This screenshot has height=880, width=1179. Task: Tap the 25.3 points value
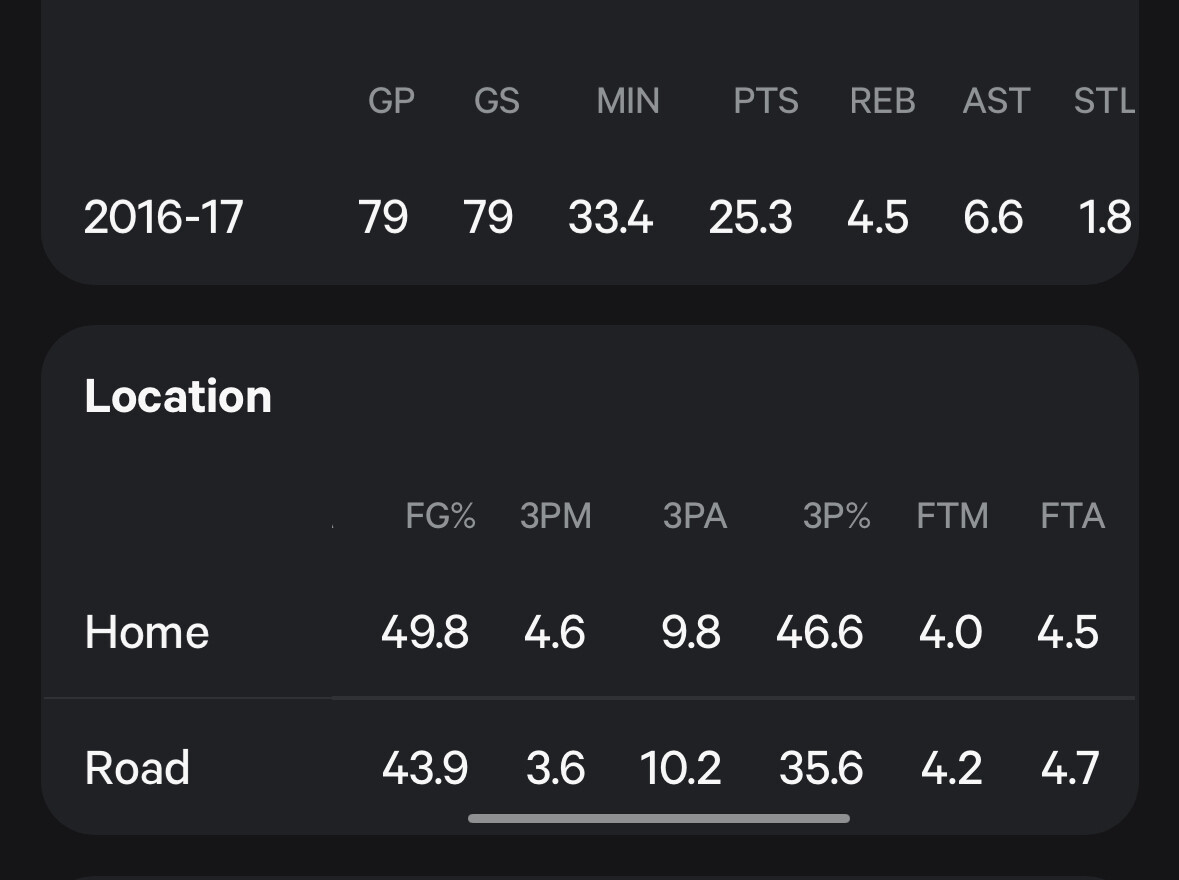(750, 217)
